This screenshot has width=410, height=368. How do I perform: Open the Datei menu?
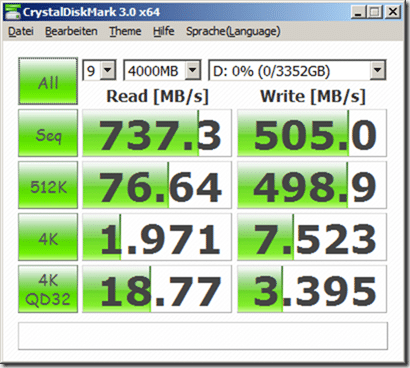(21, 31)
